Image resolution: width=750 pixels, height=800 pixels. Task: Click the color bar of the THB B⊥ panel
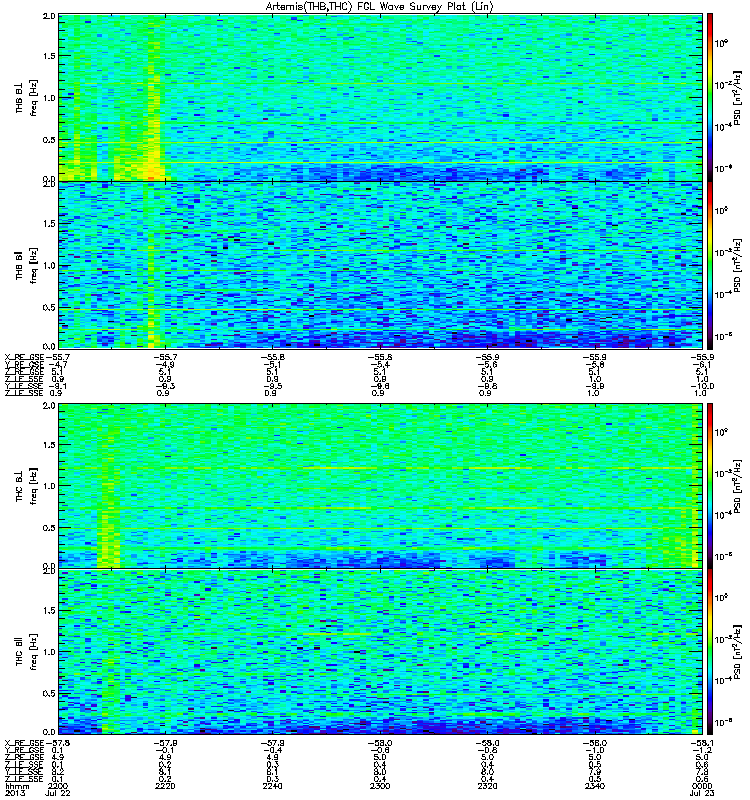click(710, 97)
